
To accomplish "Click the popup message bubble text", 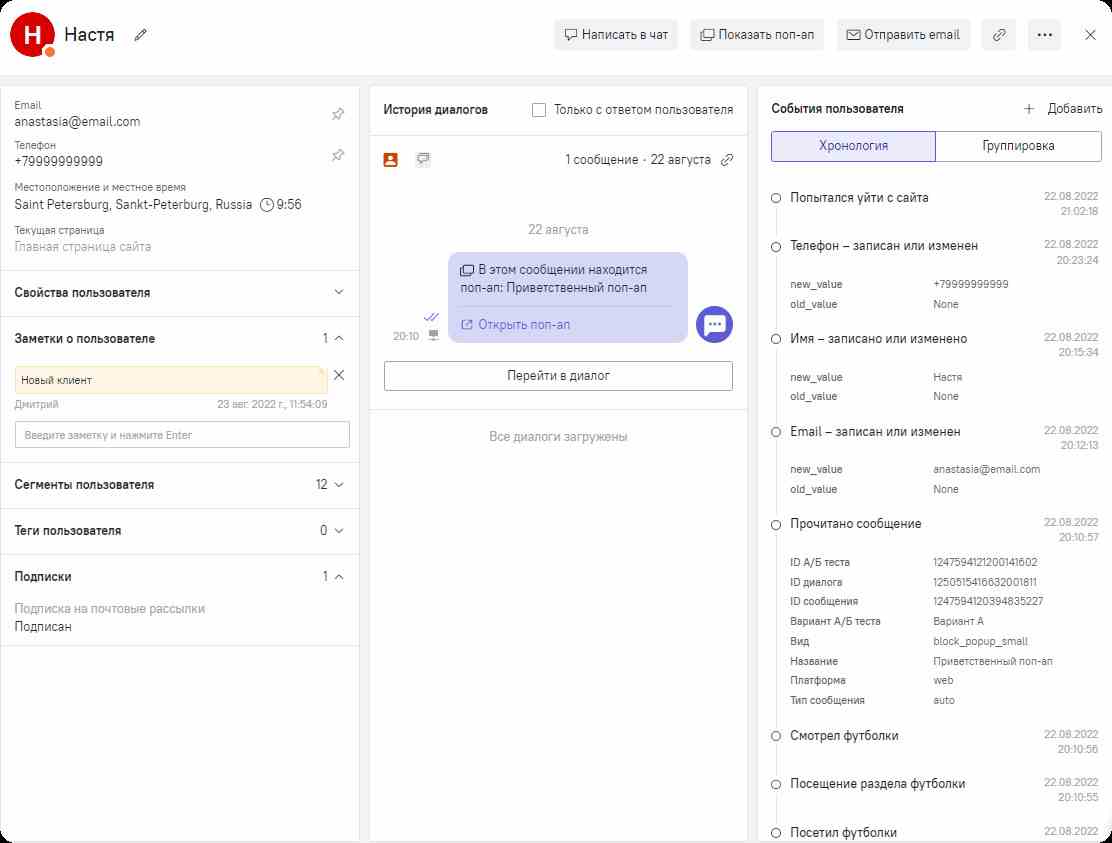I will pos(554,279).
